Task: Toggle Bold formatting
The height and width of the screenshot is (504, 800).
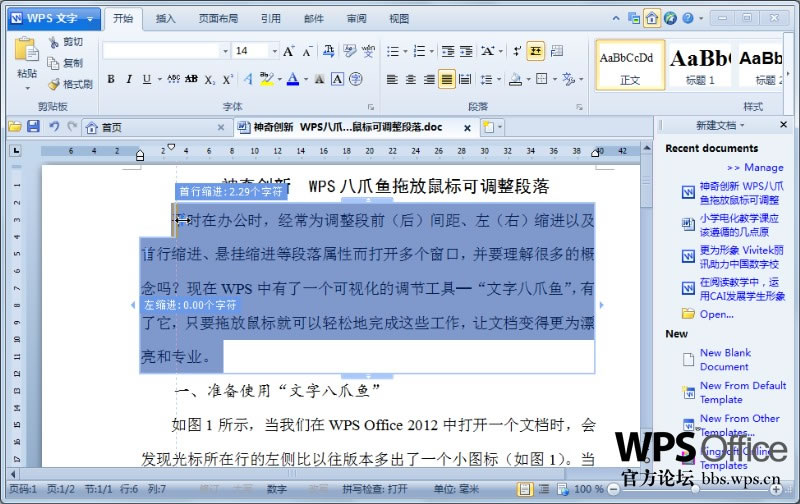Action: pos(111,79)
